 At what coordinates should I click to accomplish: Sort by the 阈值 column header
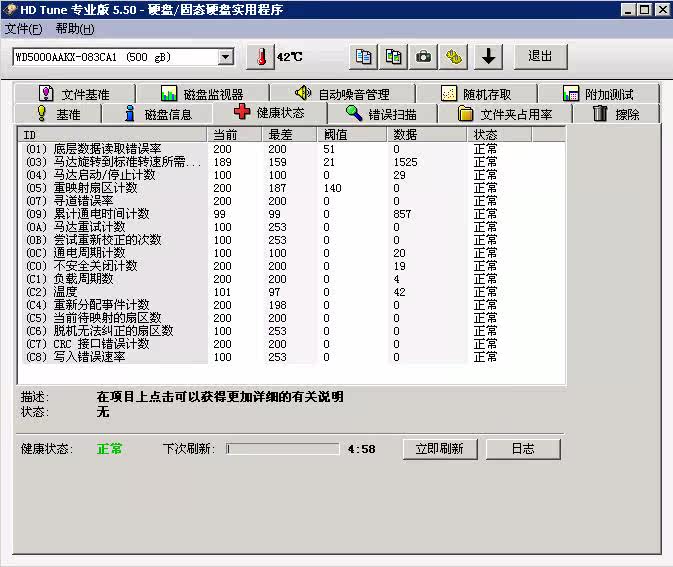pyautogui.click(x=352, y=135)
